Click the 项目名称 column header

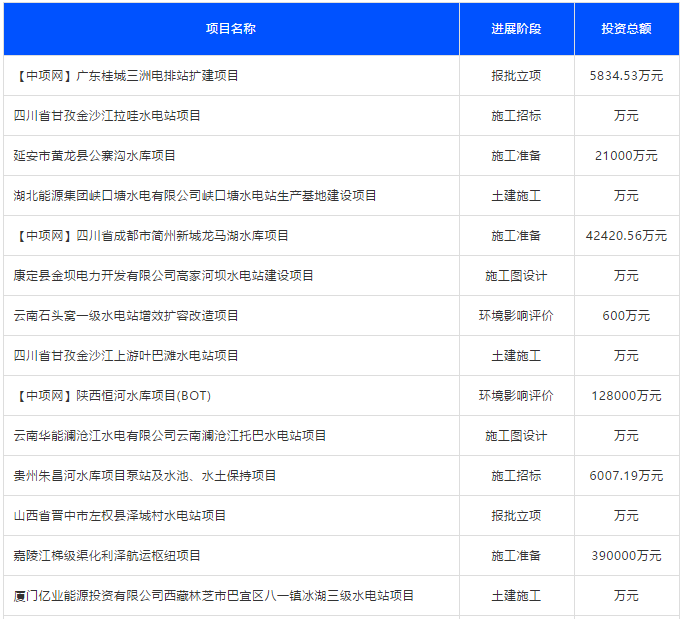click(x=231, y=29)
